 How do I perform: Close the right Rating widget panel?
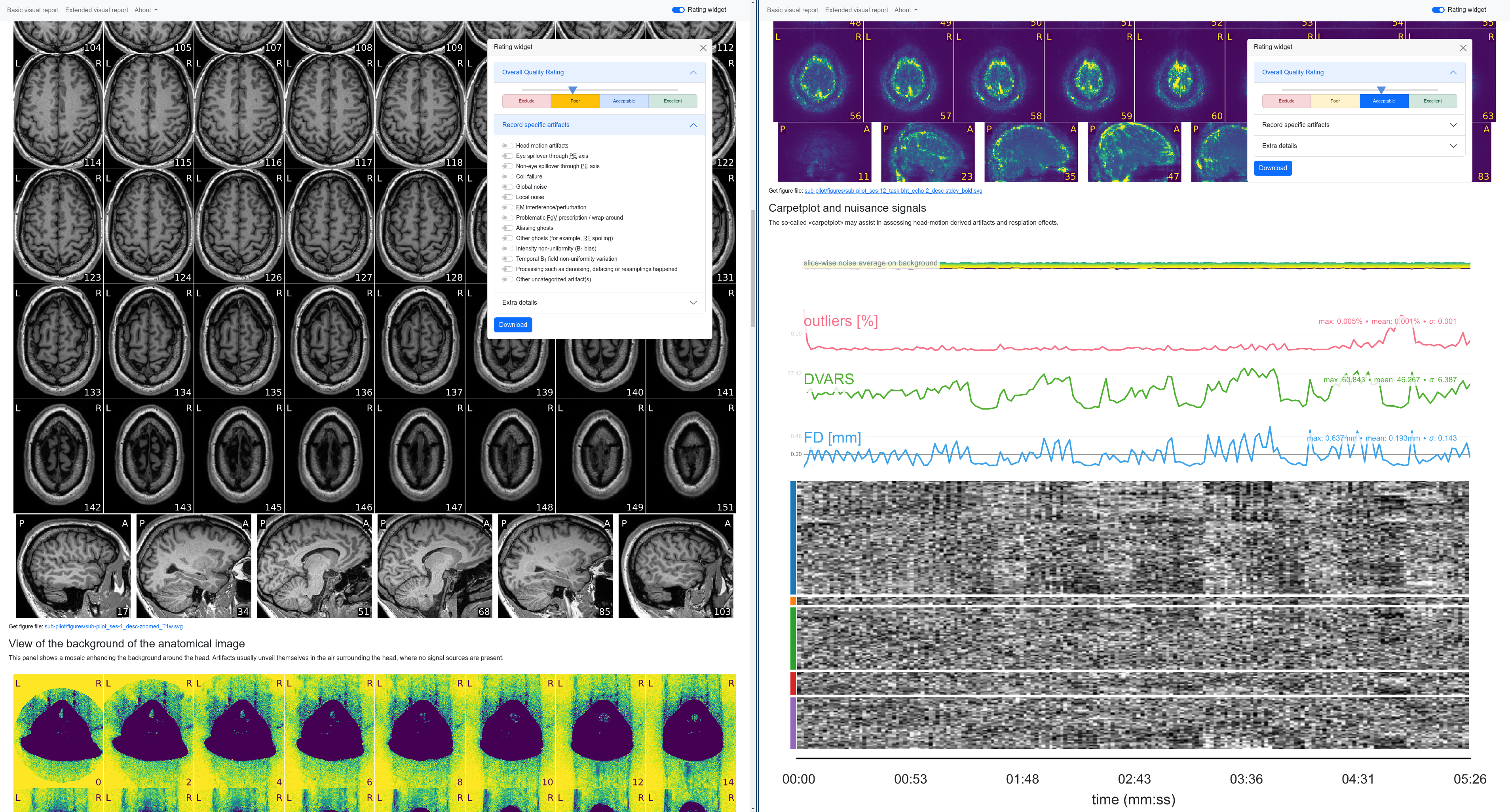click(1463, 47)
